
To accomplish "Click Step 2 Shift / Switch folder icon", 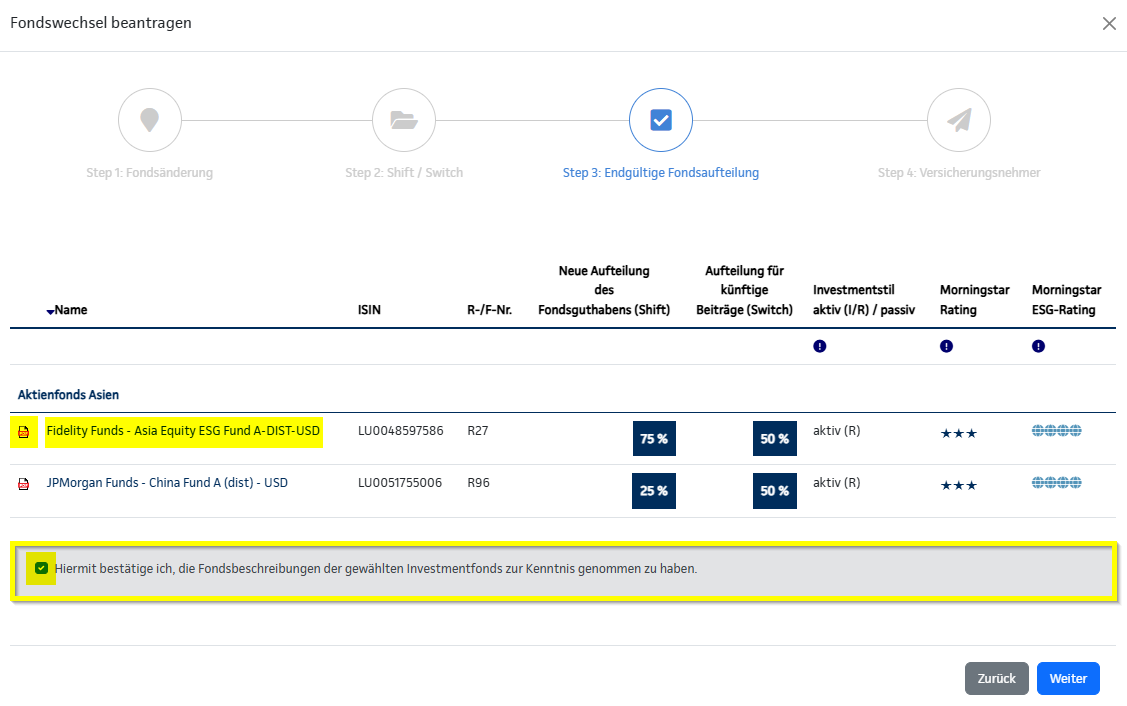I will click(x=404, y=121).
